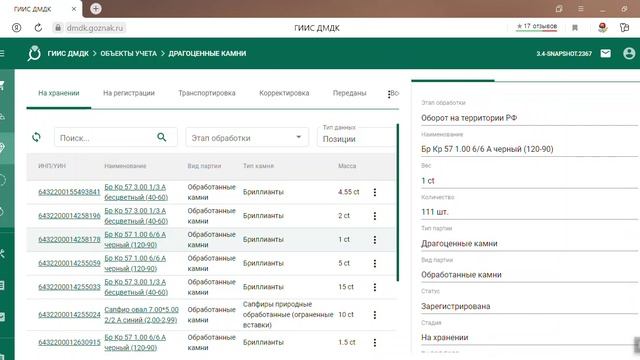Switch to На хранении tab
The height and width of the screenshot is (360, 640).
59,93
